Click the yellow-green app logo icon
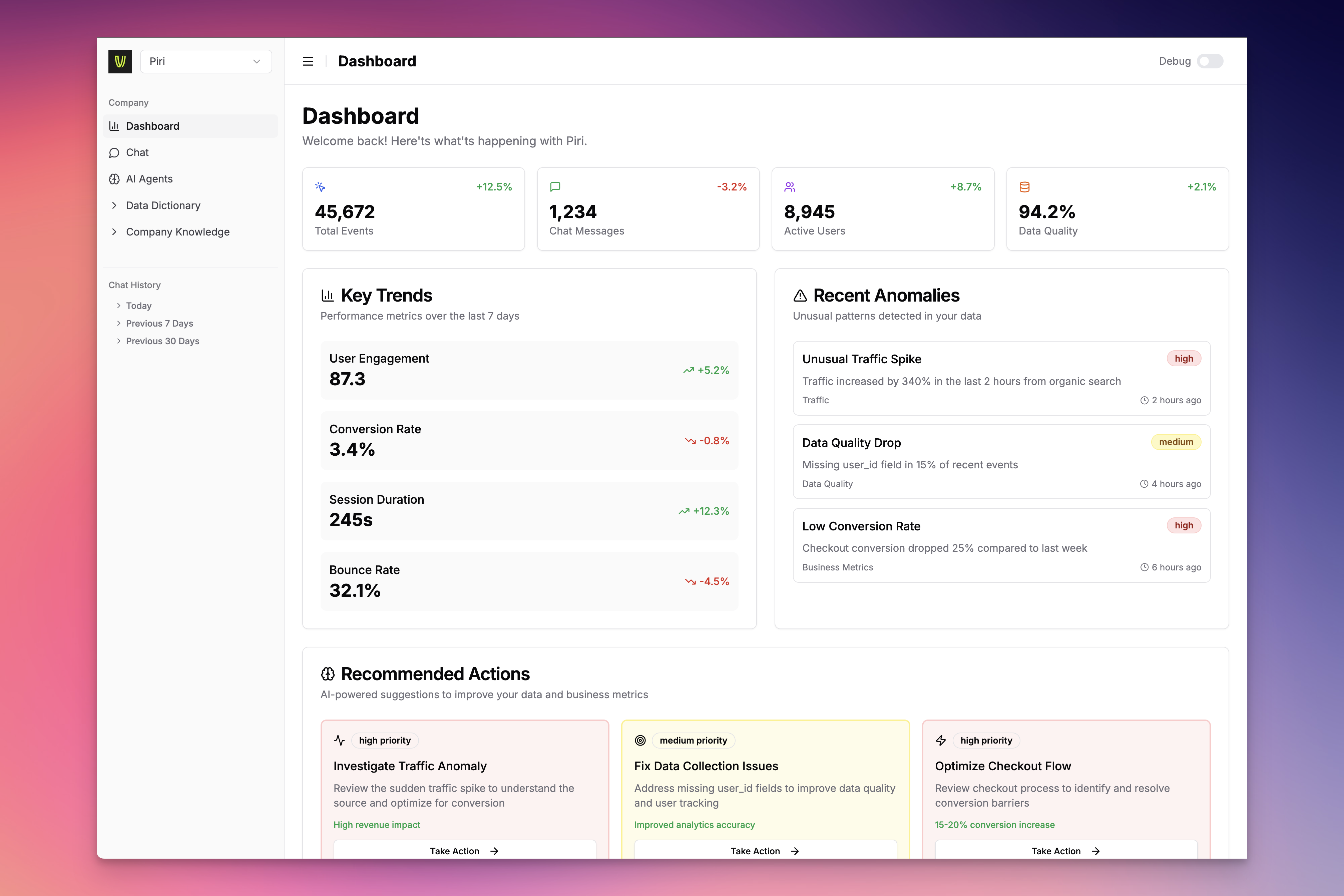 120,61
